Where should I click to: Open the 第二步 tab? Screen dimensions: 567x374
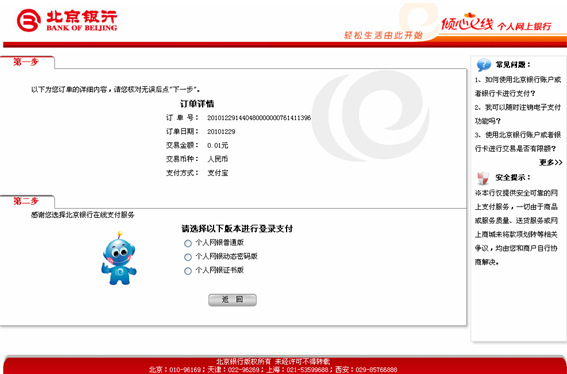point(26,201)
